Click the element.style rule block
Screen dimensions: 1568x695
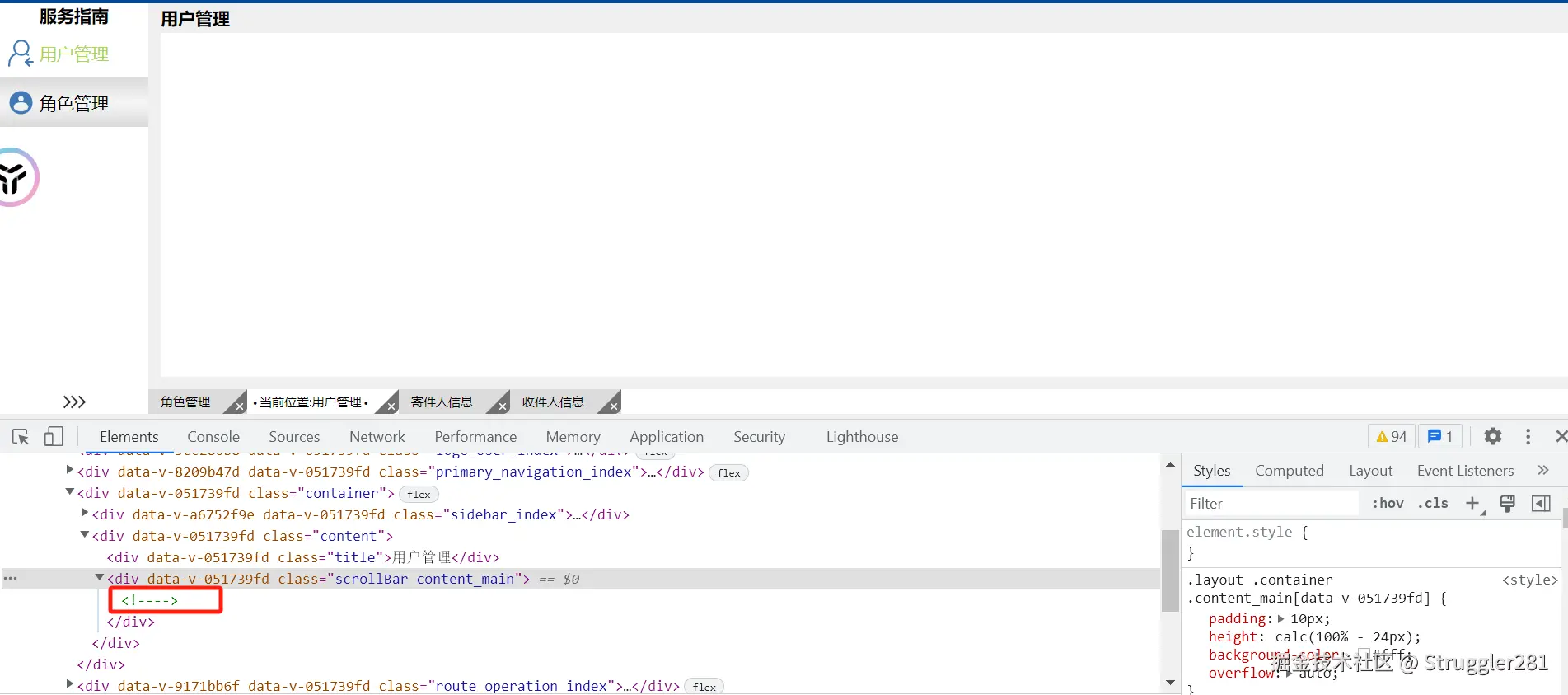[1371, 542]
